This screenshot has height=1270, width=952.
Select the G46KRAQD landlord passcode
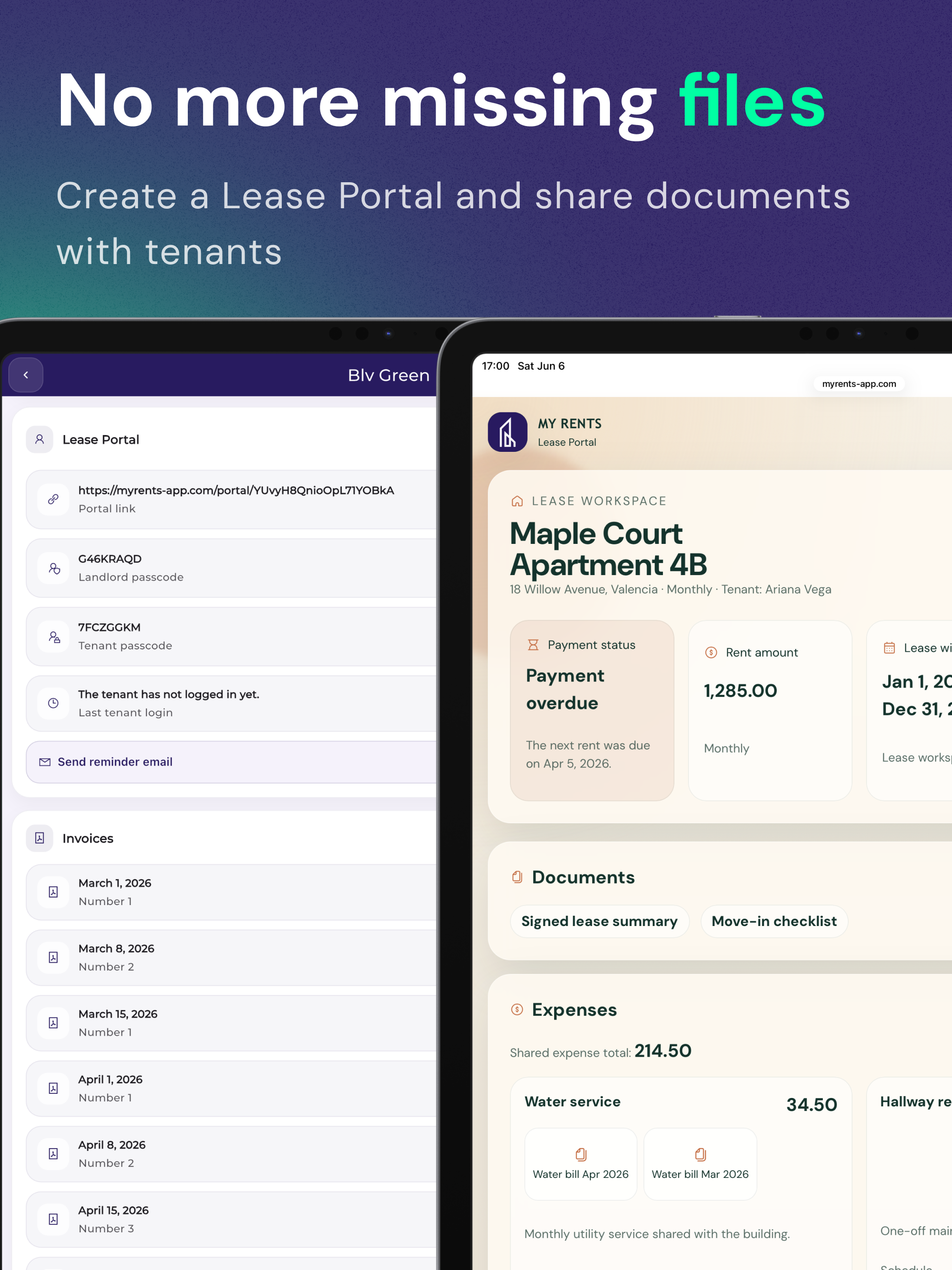click(x=110, y=559)
